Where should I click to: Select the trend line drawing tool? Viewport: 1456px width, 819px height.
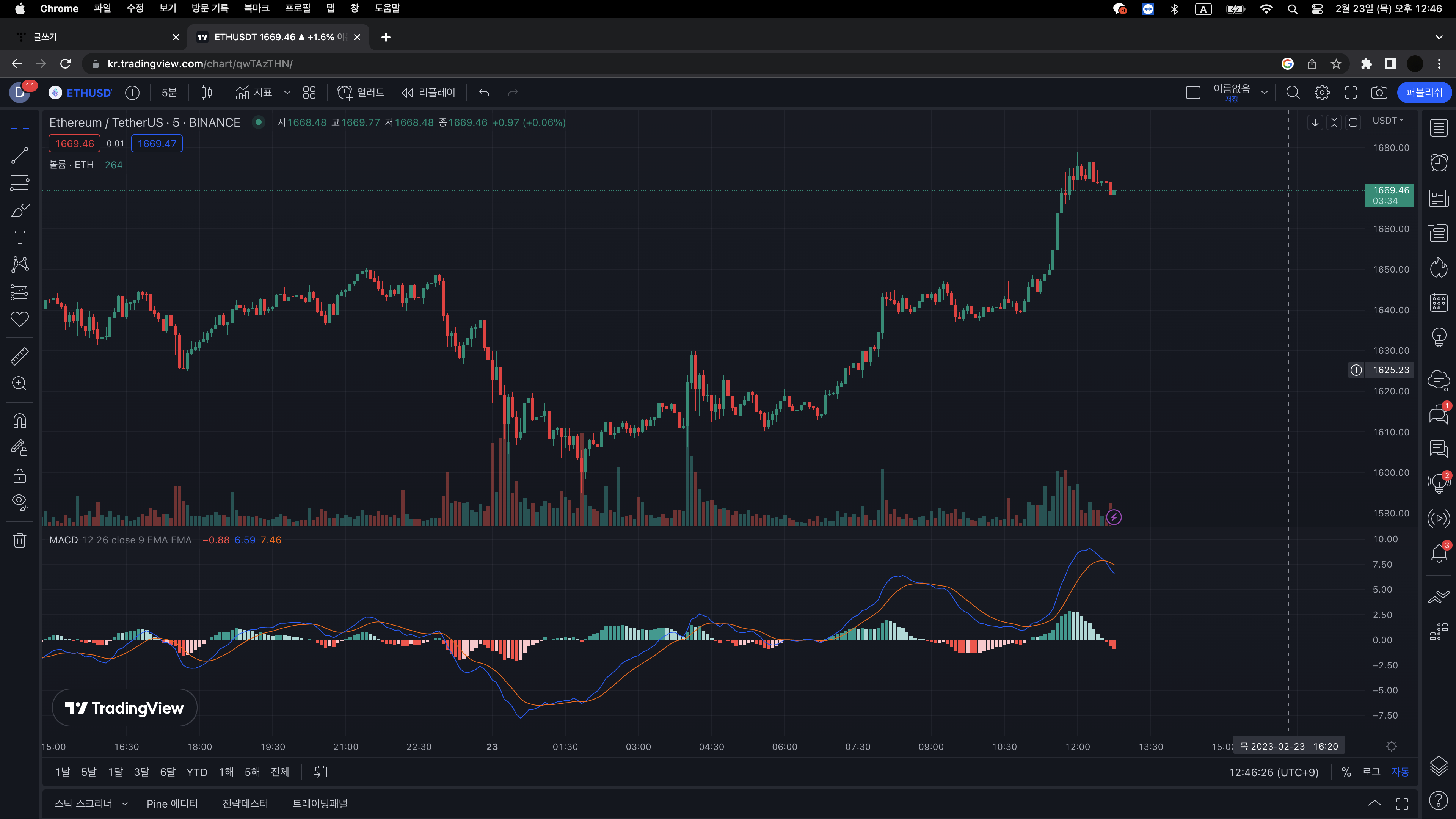[x=20, y=155]
